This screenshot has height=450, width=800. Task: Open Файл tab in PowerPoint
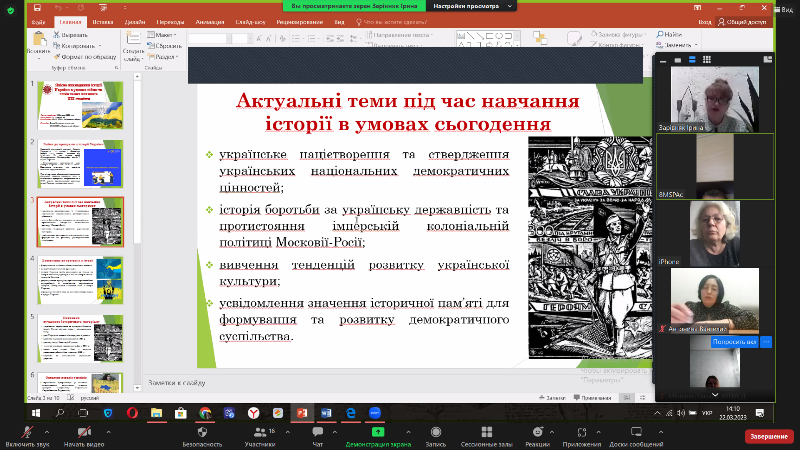pos(38,22)
